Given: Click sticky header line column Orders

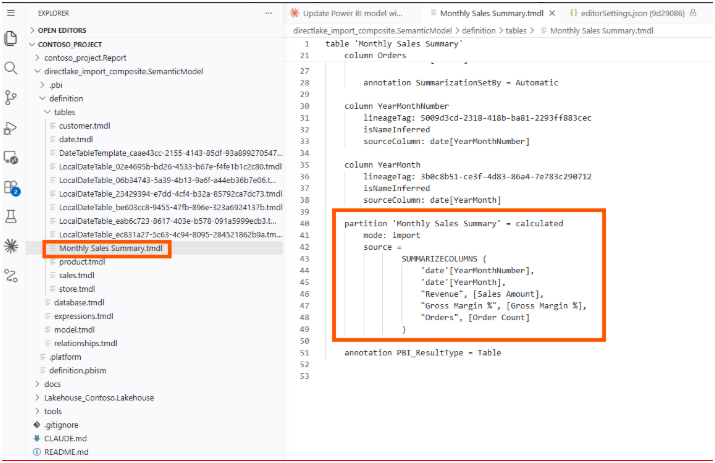Looking at the screenshot, I should pos(375,55).
